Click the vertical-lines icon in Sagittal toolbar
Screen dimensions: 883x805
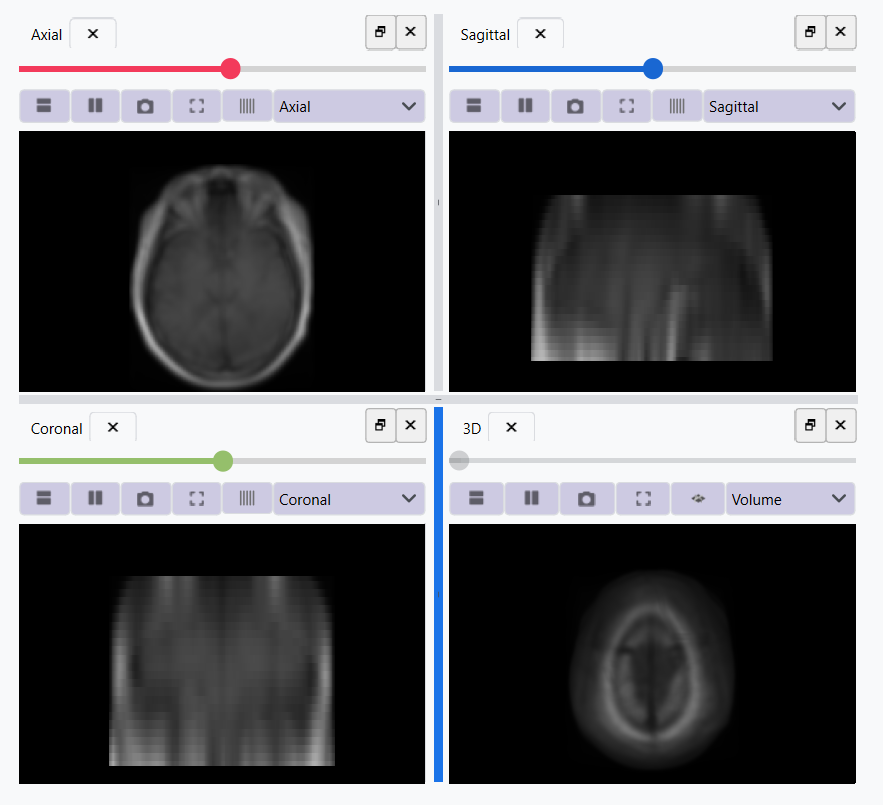click(x=677, y=106)
